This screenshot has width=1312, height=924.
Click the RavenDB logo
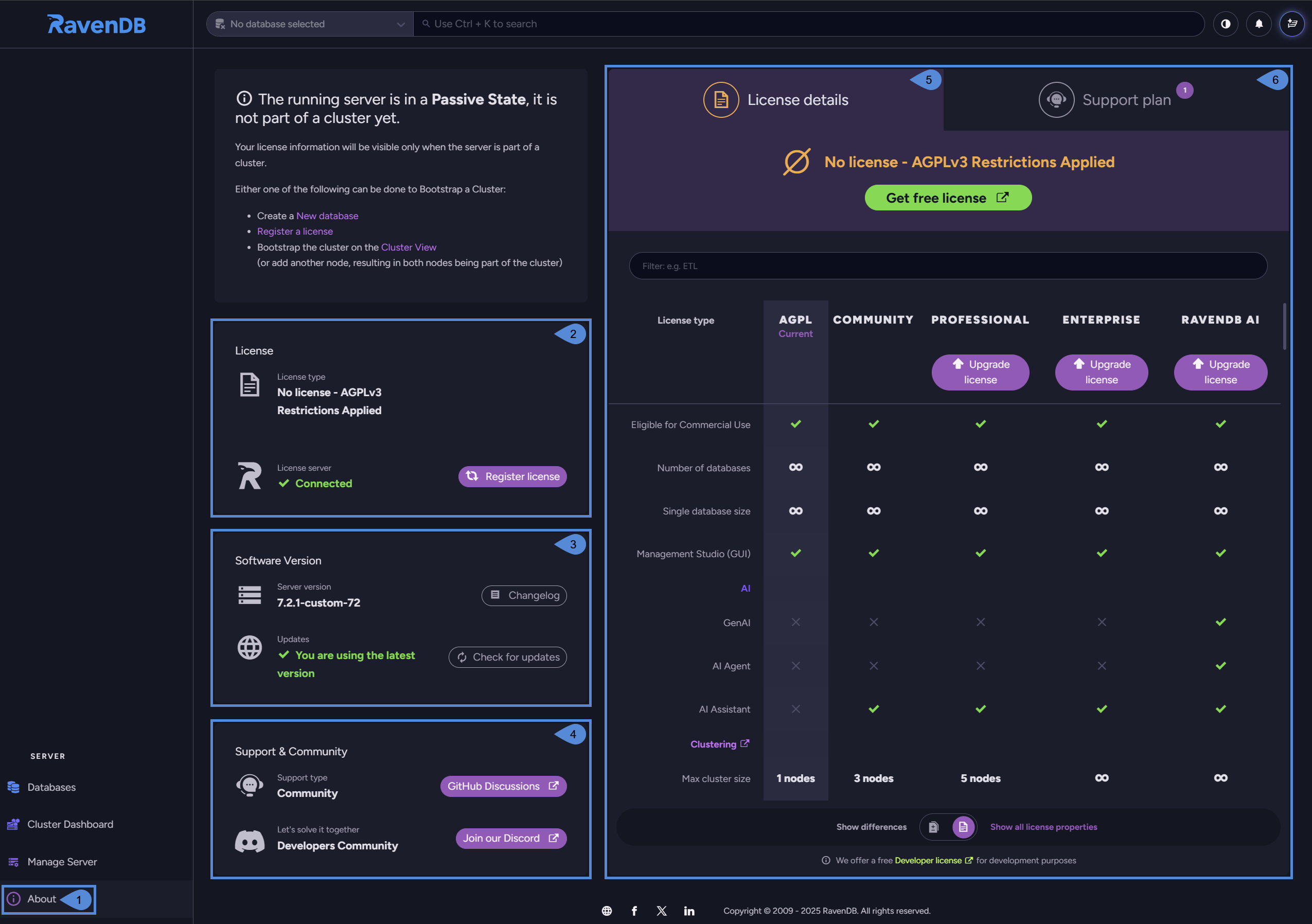point(96,25)
